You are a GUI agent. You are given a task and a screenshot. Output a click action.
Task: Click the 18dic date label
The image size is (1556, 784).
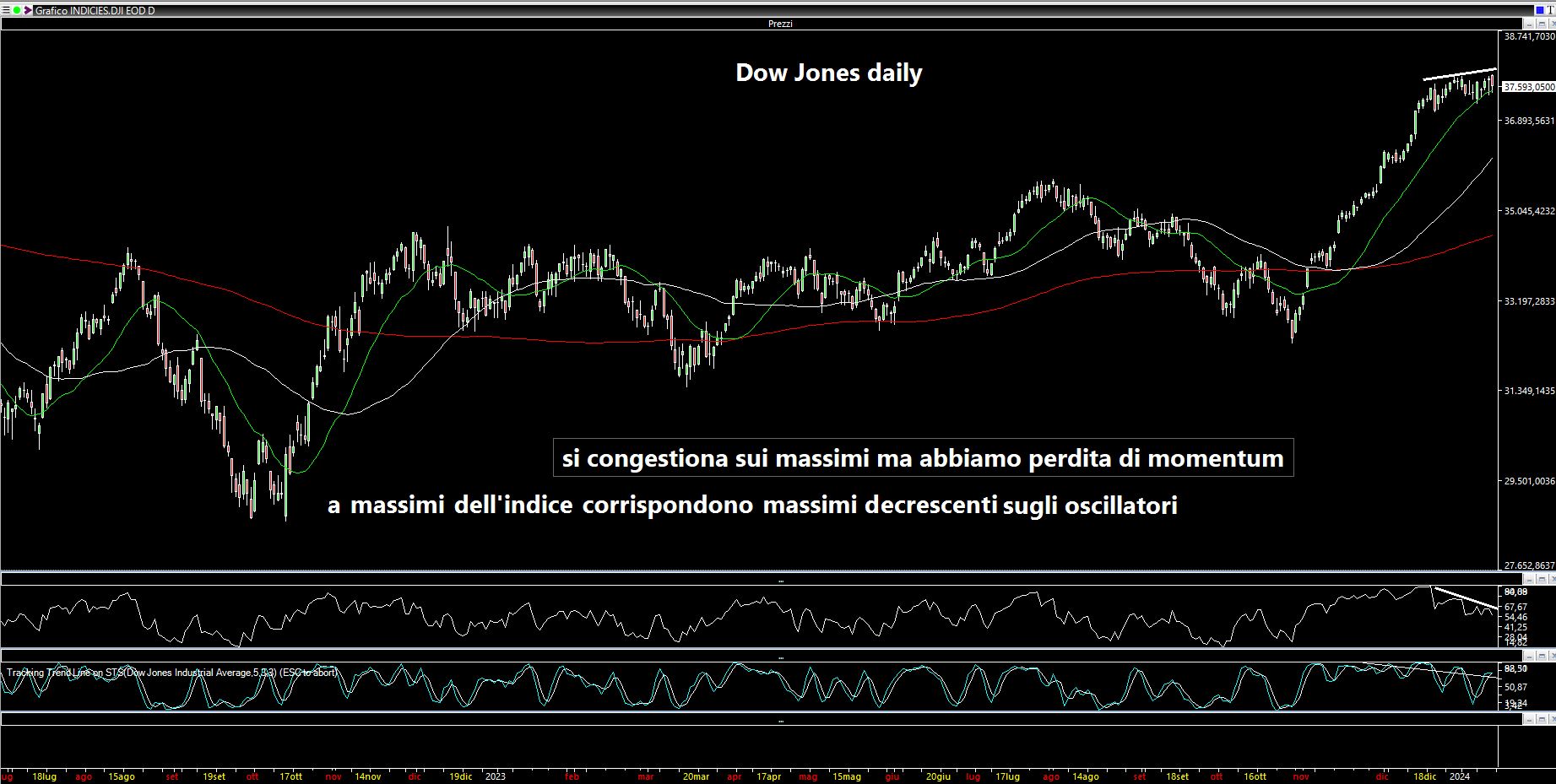(x=1424, y=776)
